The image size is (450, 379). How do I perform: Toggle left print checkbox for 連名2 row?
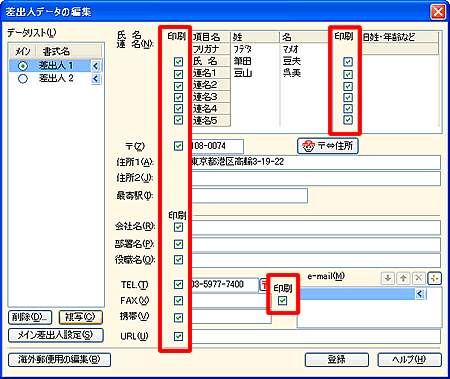tap(178, 86)
